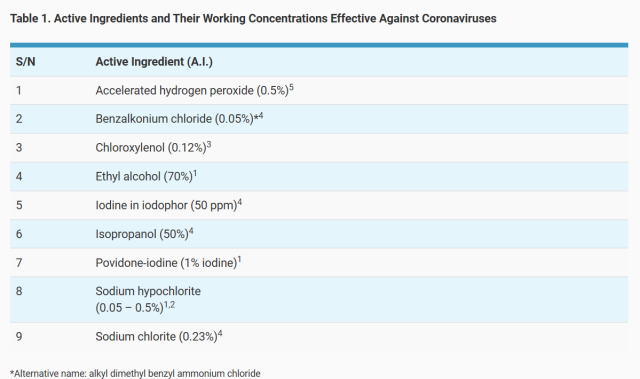
Task: Open footnote 3 superscript after Chloroxylenol
Action: pyautogui.click(x=209, y=144)
